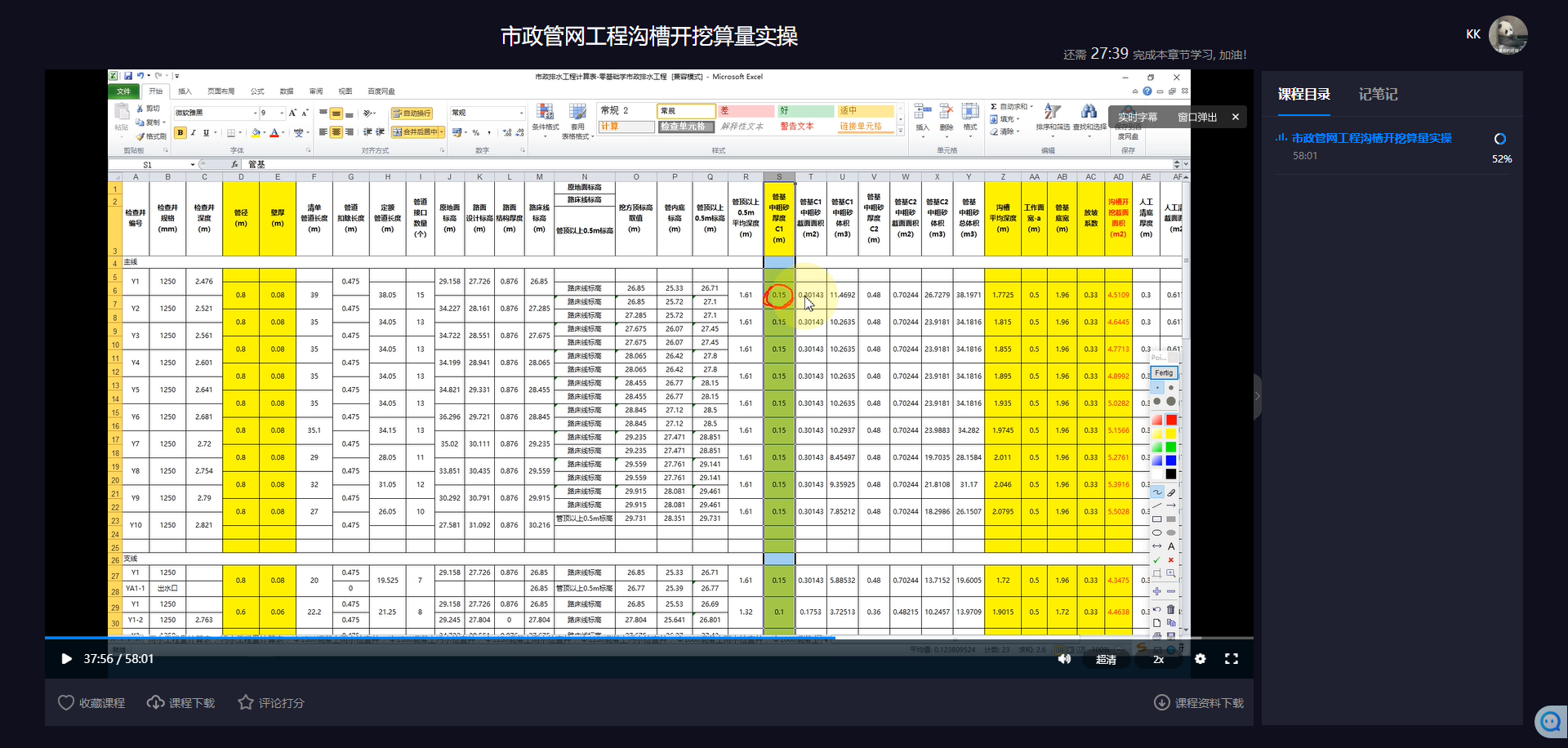
Task: Click the Percent Style icon
Action: coord(476,132)
